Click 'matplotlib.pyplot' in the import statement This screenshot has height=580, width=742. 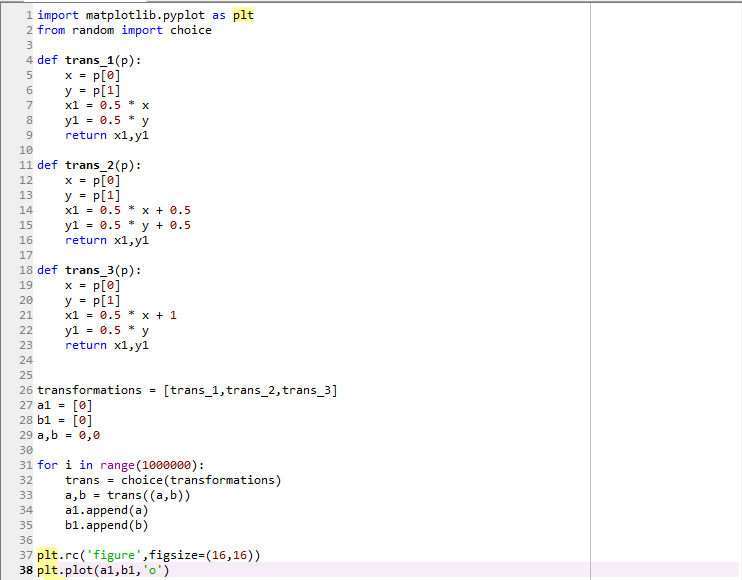coord(145,15)
